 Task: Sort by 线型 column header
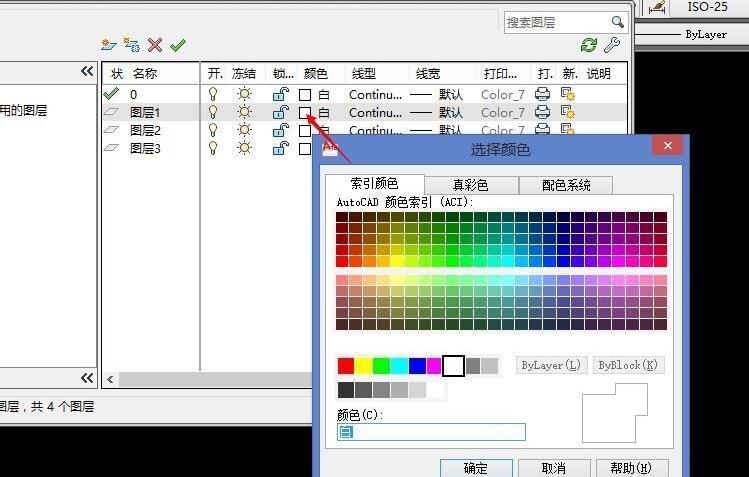pos(364,74)
